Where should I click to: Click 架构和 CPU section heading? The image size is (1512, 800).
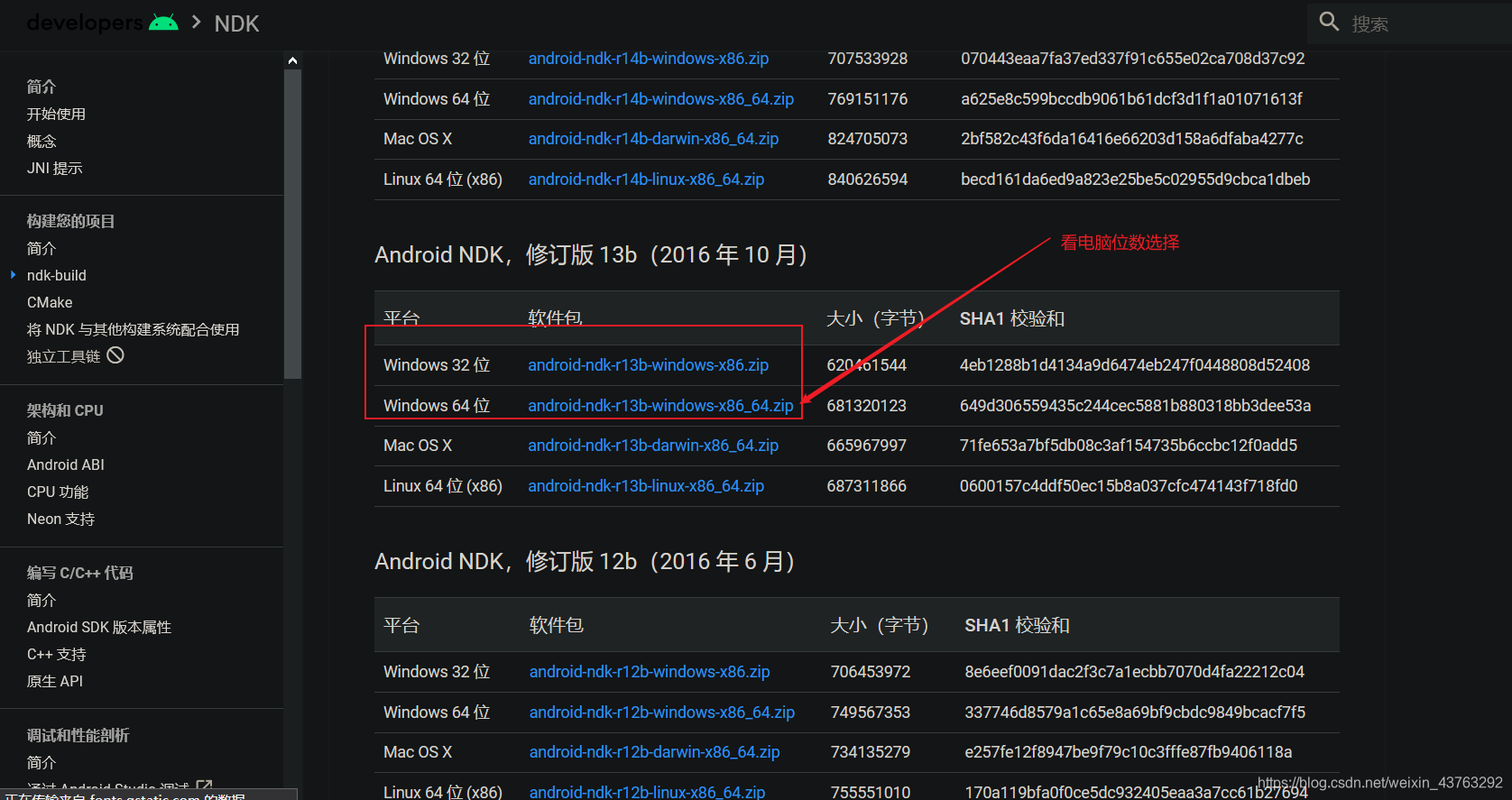65,410
